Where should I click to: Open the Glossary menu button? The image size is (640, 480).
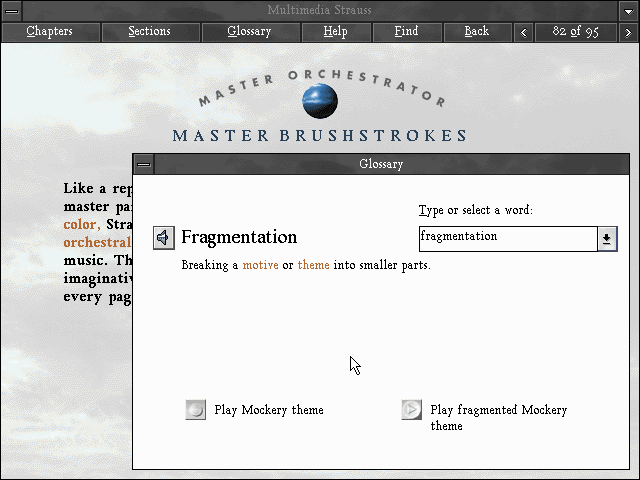point(251,32)
